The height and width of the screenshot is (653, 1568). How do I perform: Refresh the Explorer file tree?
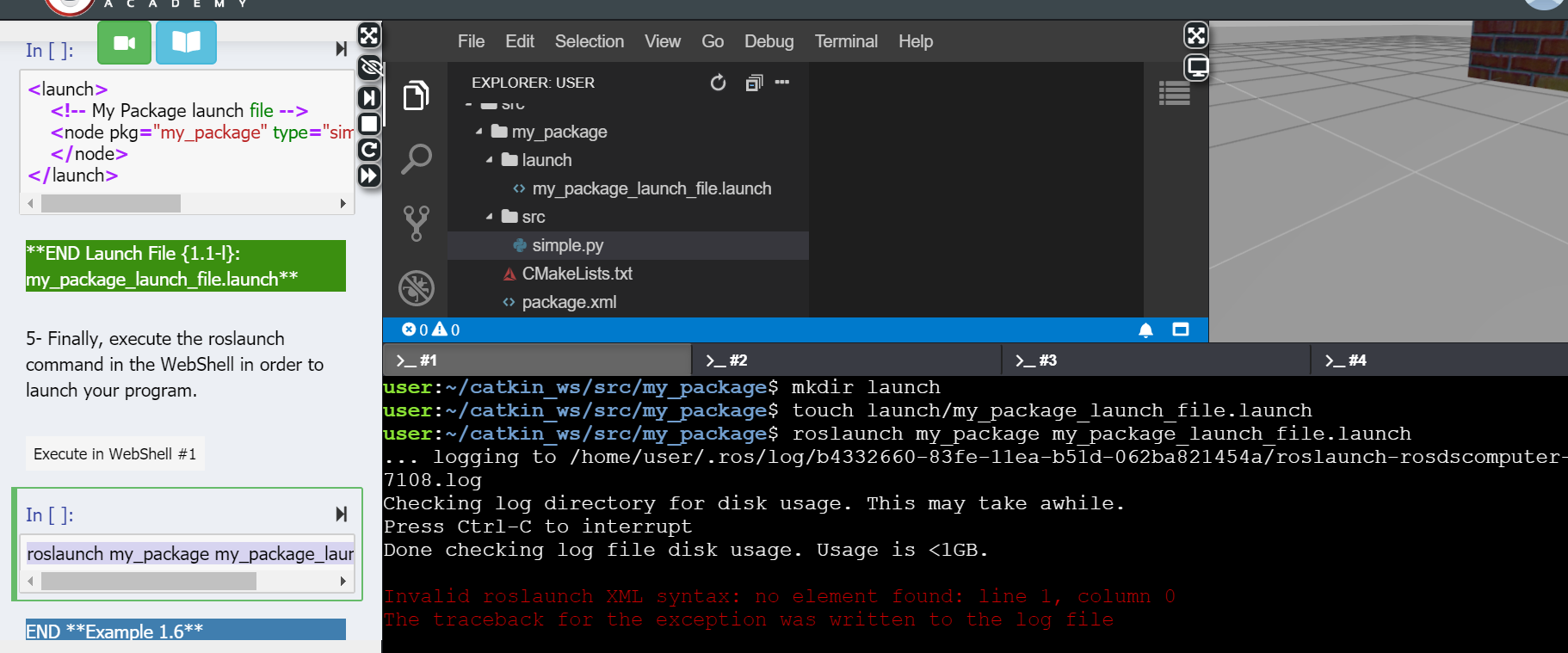718,83
